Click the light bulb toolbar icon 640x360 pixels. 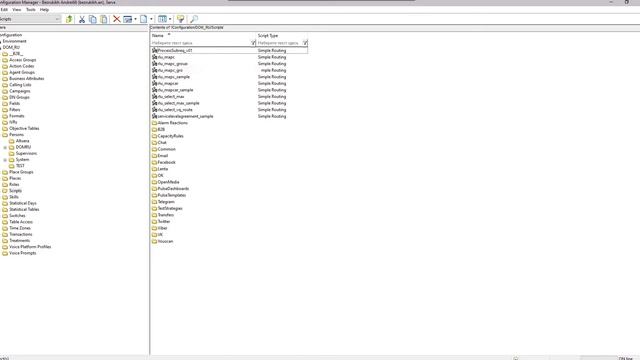(x=180, y=19)
